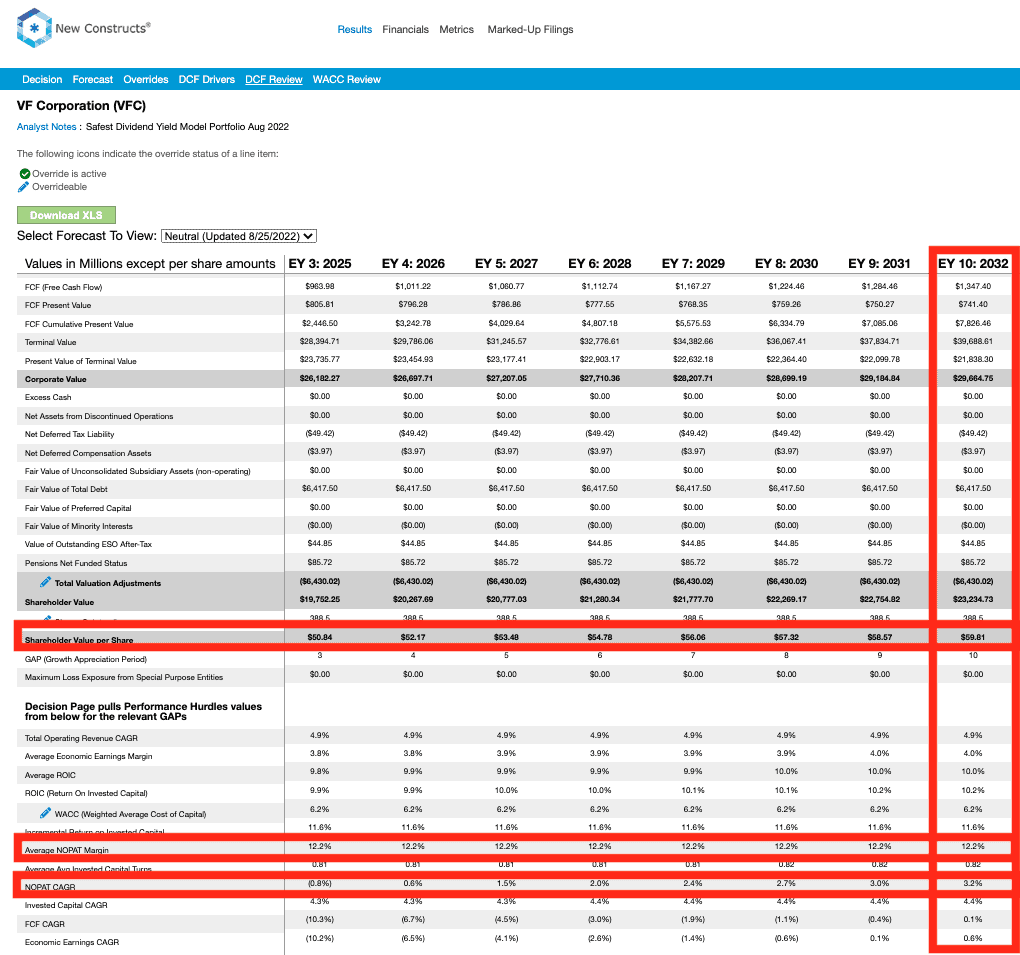Select the Corporate Value row label
The height and width of the screenshot is (955, 1020).
pos(56,379)
